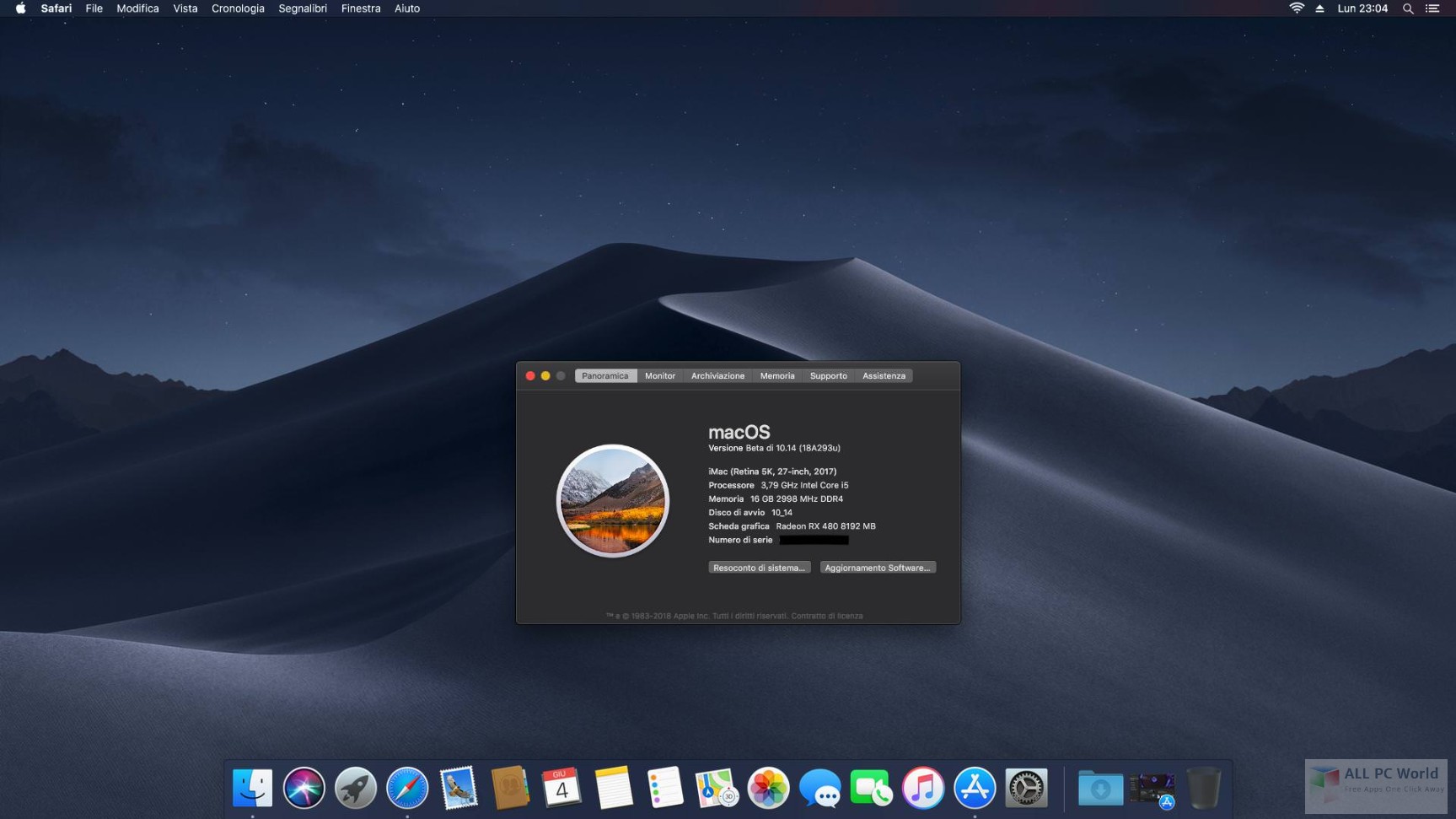Click the macOS High Sierra logo image
Viewport: 1456px width, 819px height.
pos(613,501)
